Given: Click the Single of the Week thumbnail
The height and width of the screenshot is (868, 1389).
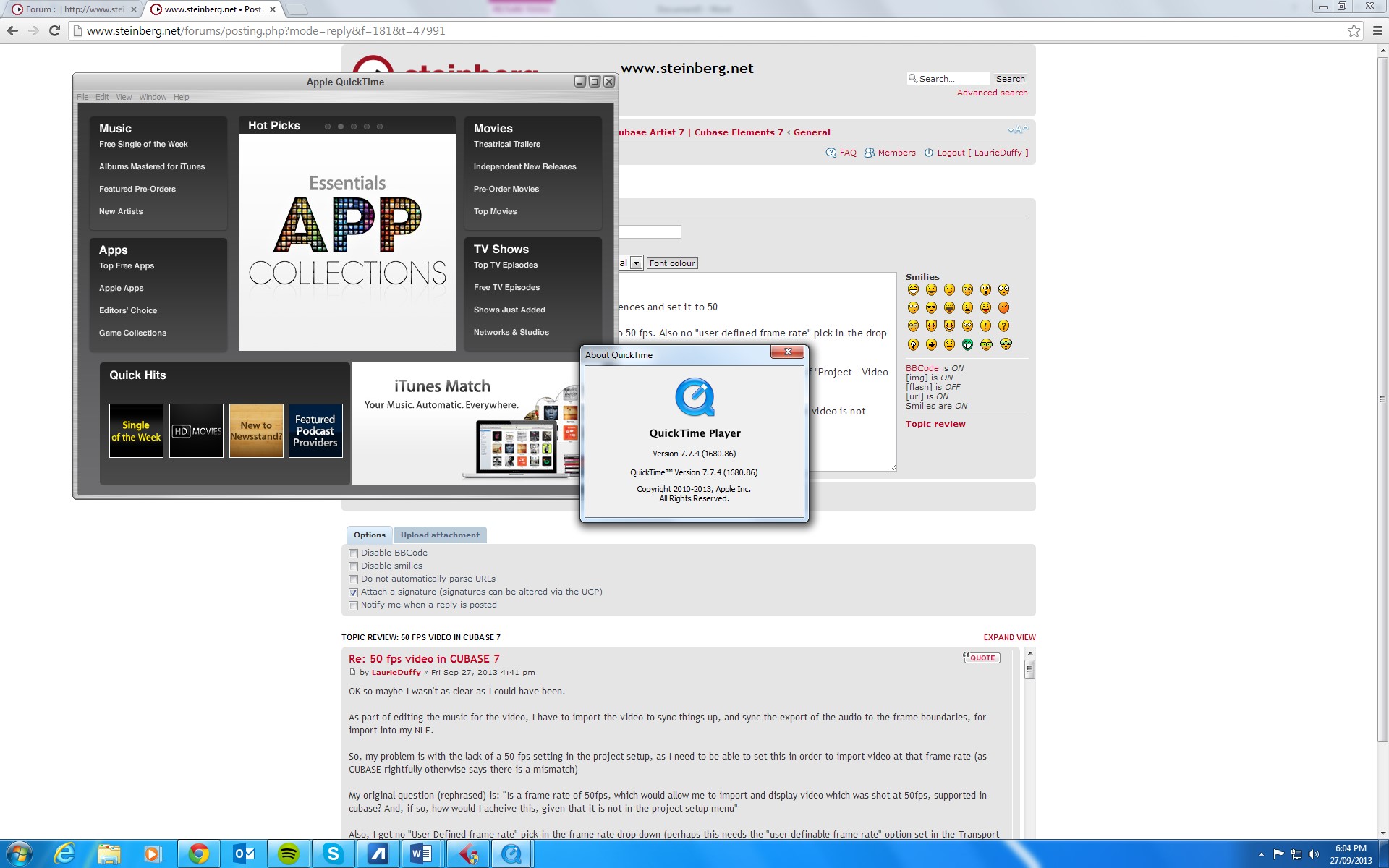Looking at the screenshot, I should tap(136, 431).
